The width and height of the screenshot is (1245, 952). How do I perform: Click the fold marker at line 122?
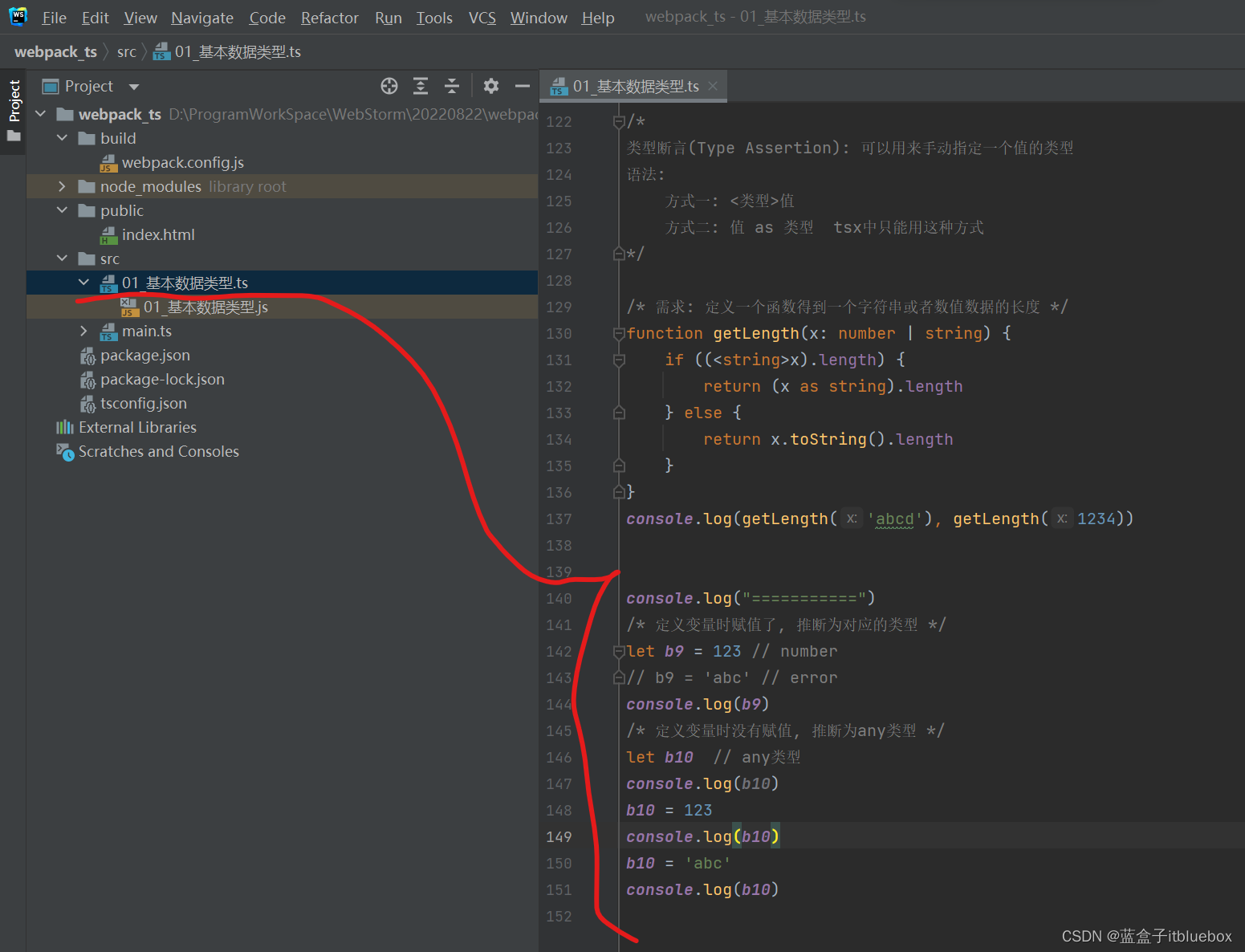[x=619, y=122]
